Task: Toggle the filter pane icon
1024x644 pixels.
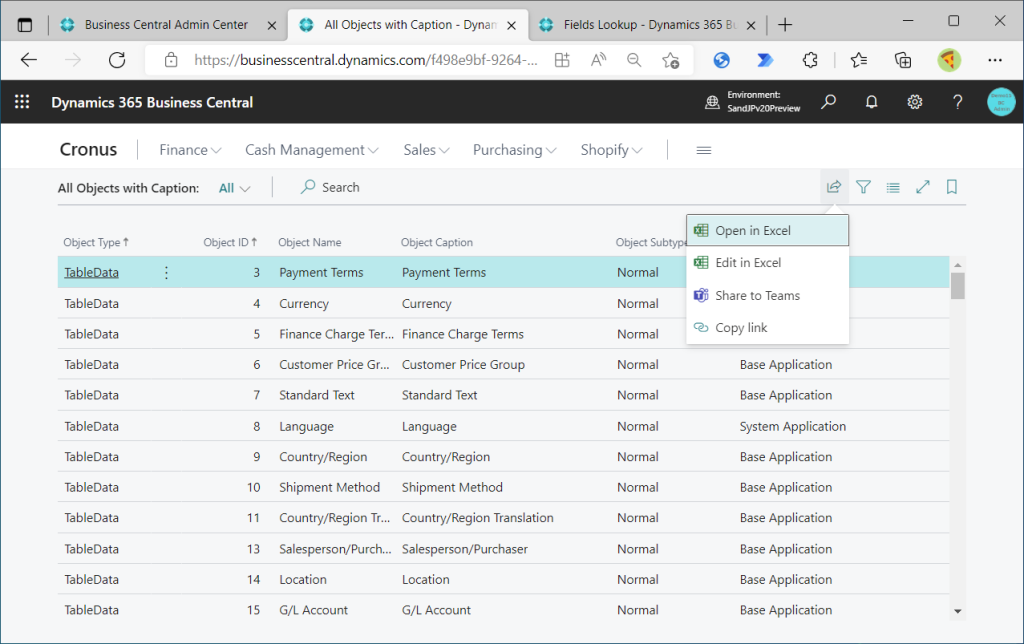Action: pyautogui.click(x=863, y=187)
